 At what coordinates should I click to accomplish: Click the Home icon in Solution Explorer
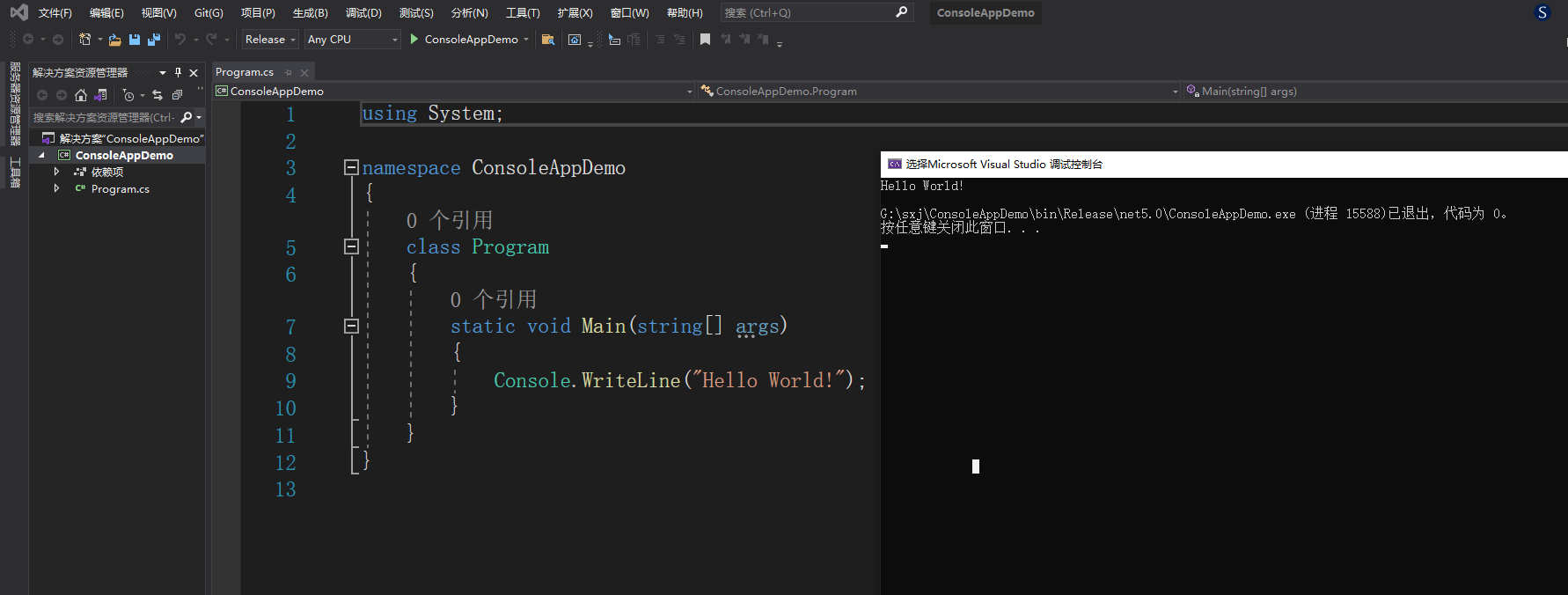(x=81, y=95)
